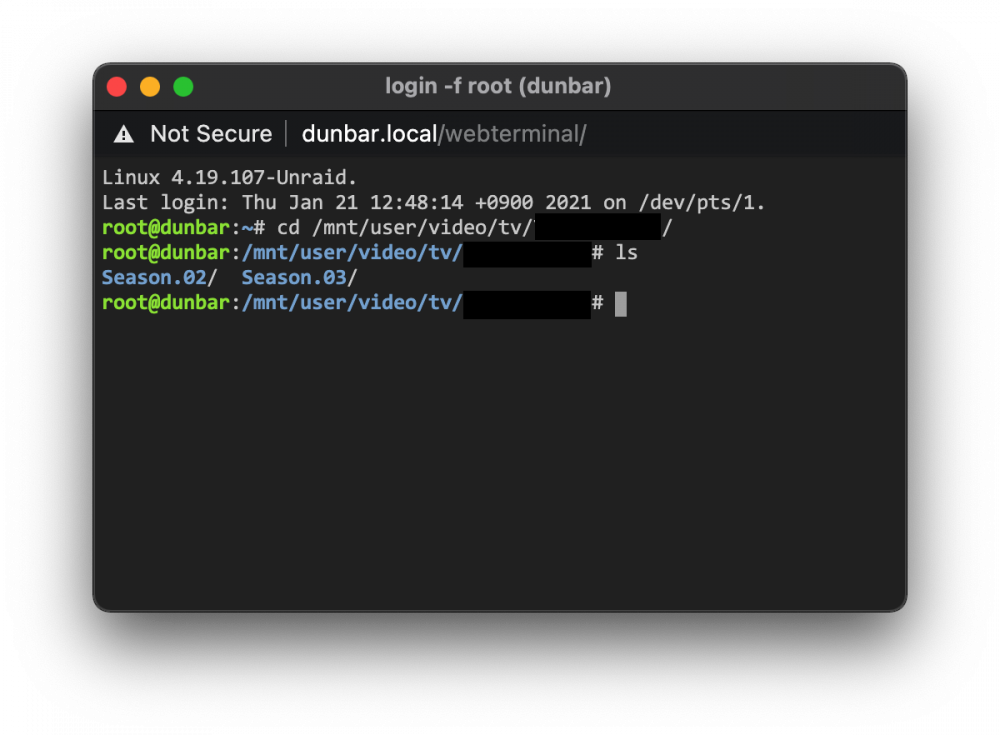The image size is (1000, 735).
Task: Click the Season.03/ directory listing
Action: (299, 278)
